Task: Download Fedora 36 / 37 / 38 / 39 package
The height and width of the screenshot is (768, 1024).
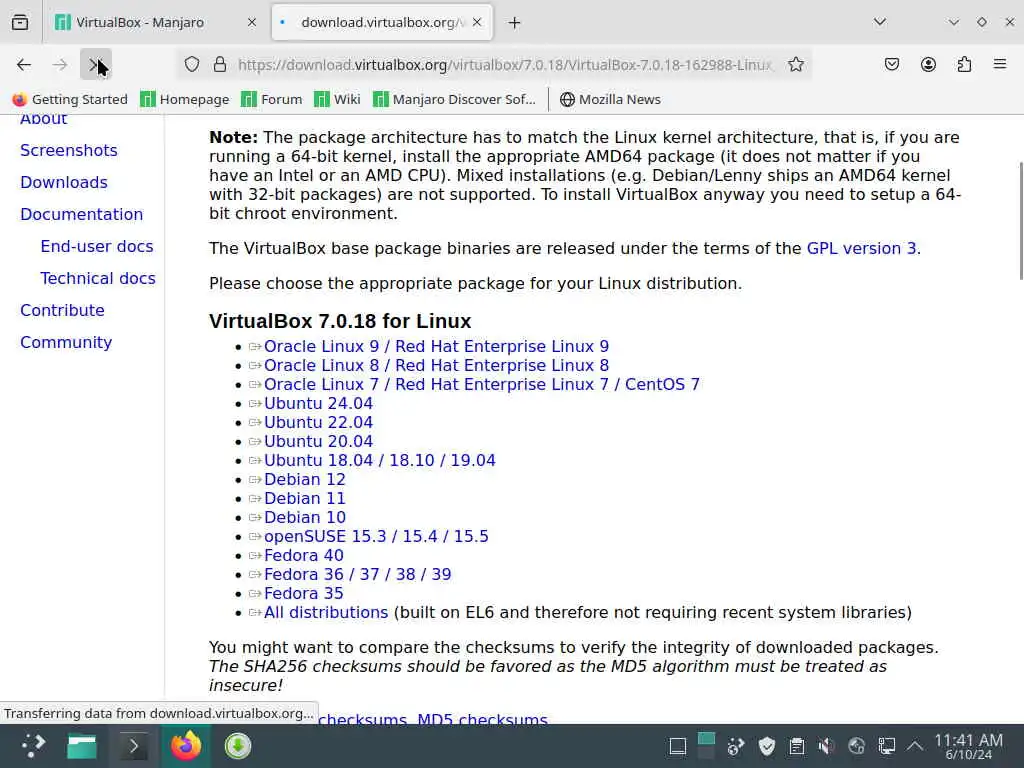Action: click(357, 574)
